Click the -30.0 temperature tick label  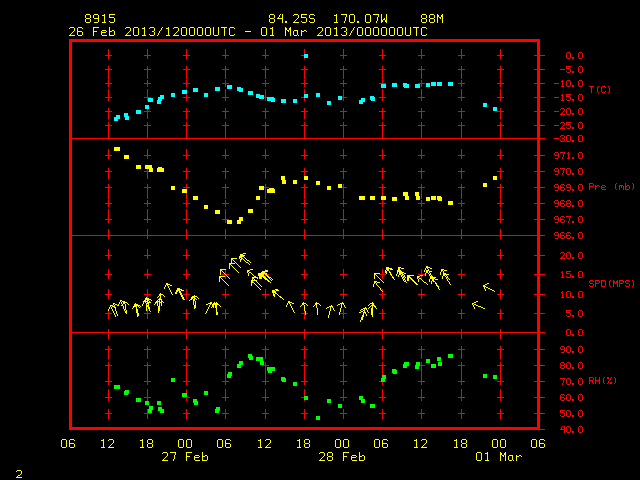pos(569,139)
